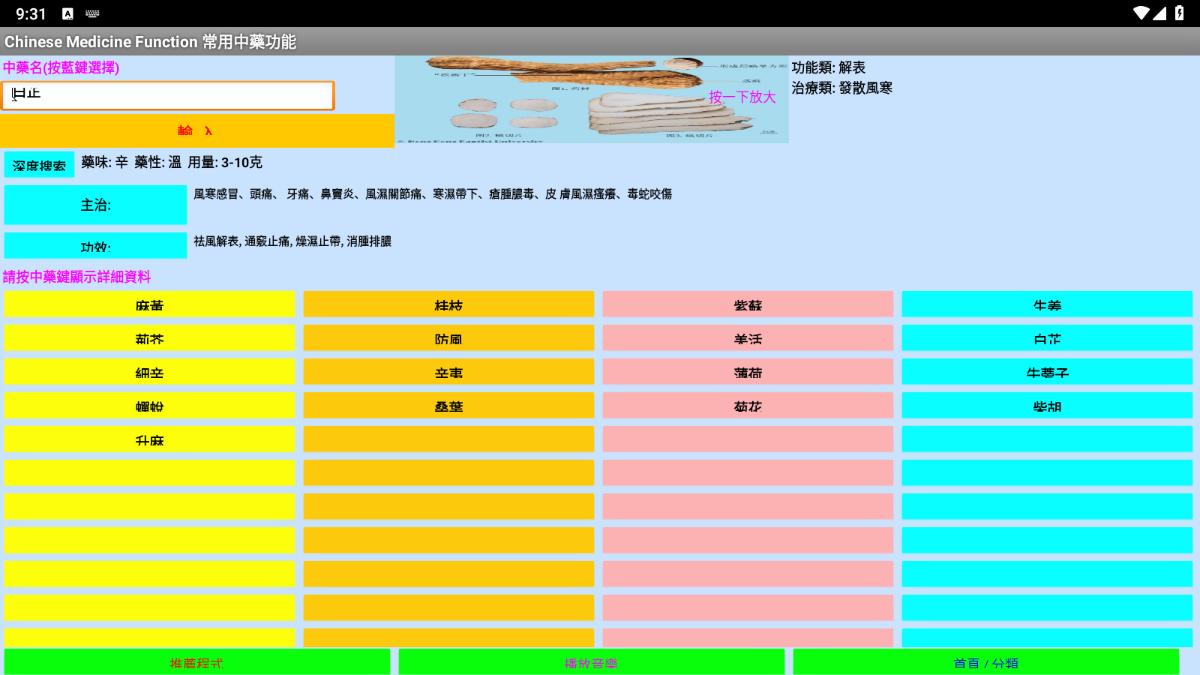
Task: Click the 藥味: 辛 藥性: 溫 用量 text
Action: [172, 162]
